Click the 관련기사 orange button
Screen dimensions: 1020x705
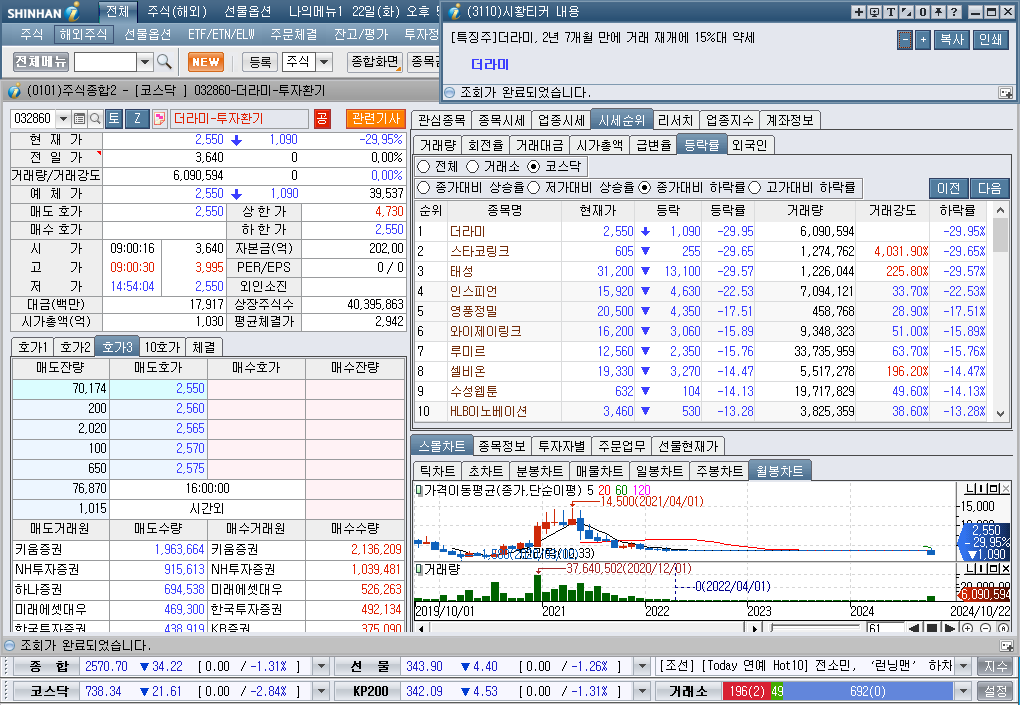coord(375,118)
